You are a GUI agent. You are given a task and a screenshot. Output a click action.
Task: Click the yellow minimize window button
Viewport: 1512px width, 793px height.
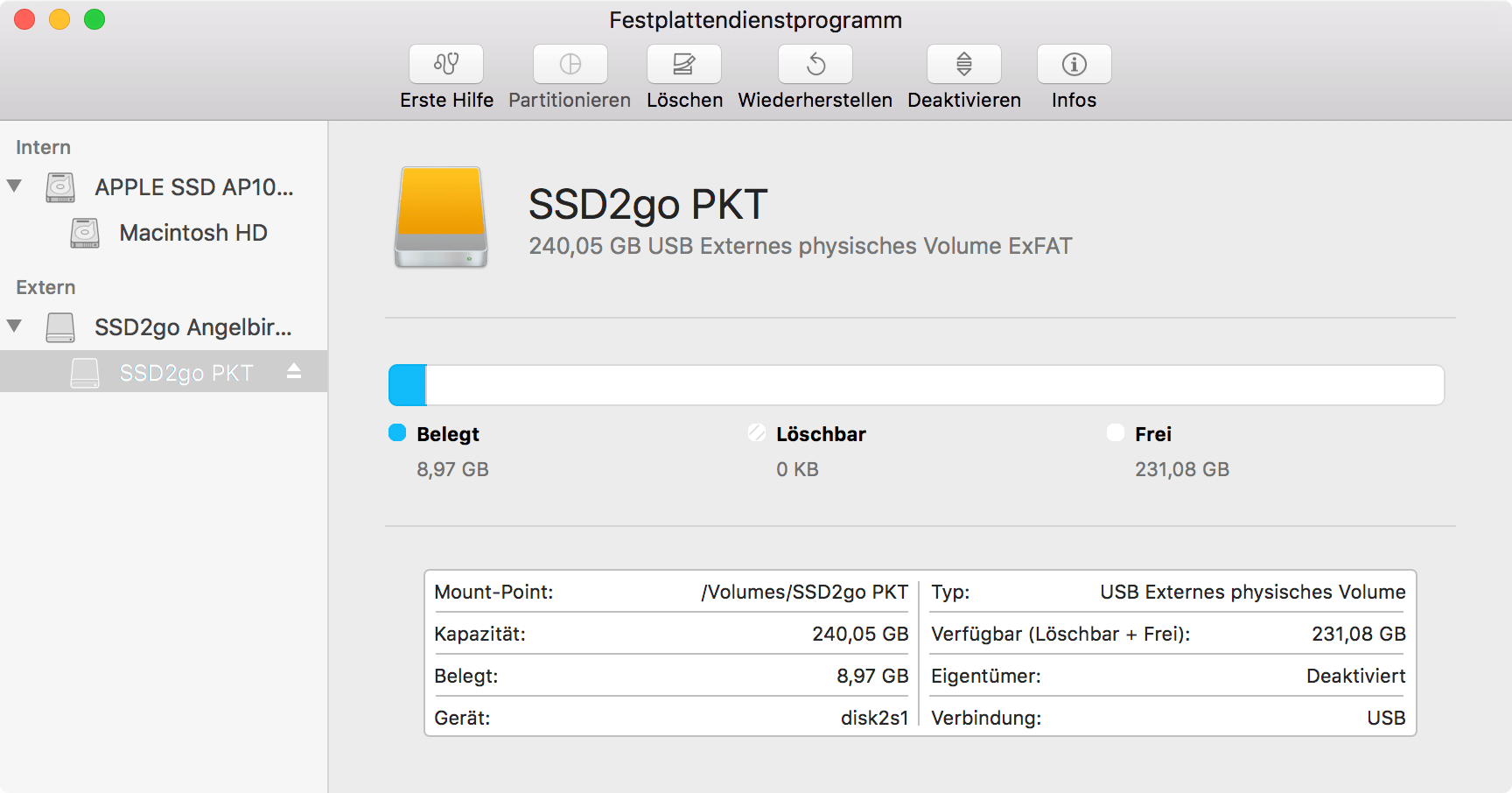pyautogui.click(x=59, y=19)
